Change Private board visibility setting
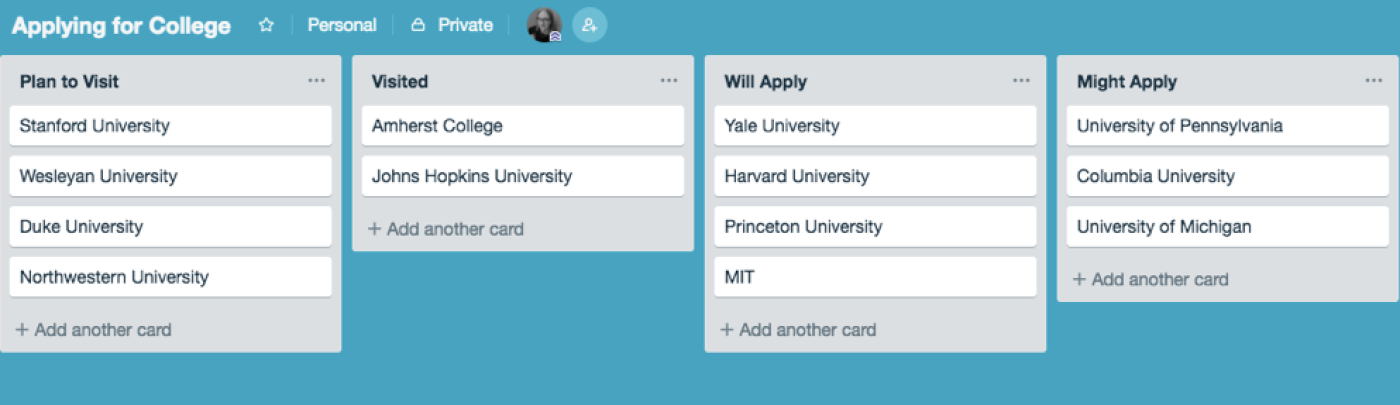The width and height of the screenshot is (1400, 405). (x=452, y=26)
